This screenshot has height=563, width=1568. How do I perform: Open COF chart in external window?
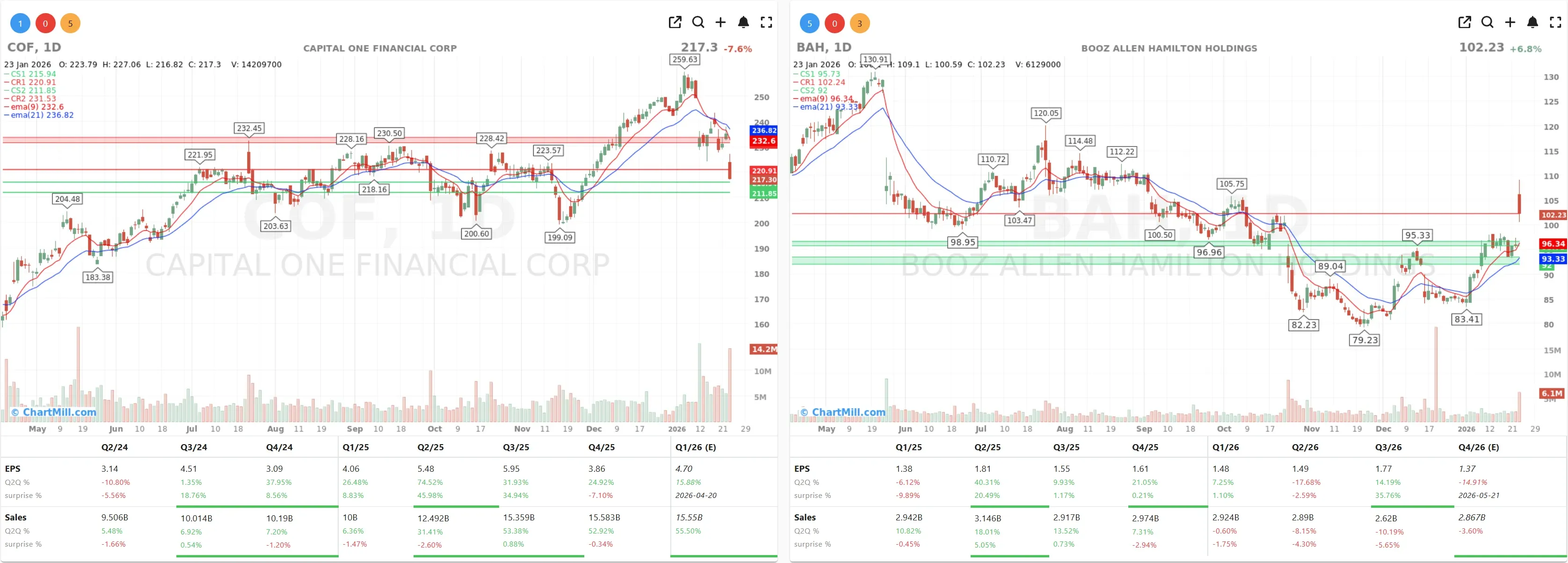click(x=675, y=22)
